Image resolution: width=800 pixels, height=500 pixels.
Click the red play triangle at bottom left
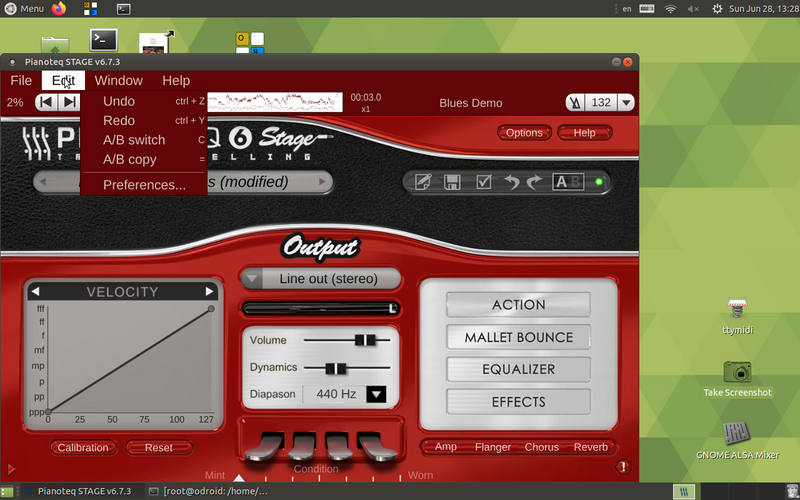(x=11, y=469)
